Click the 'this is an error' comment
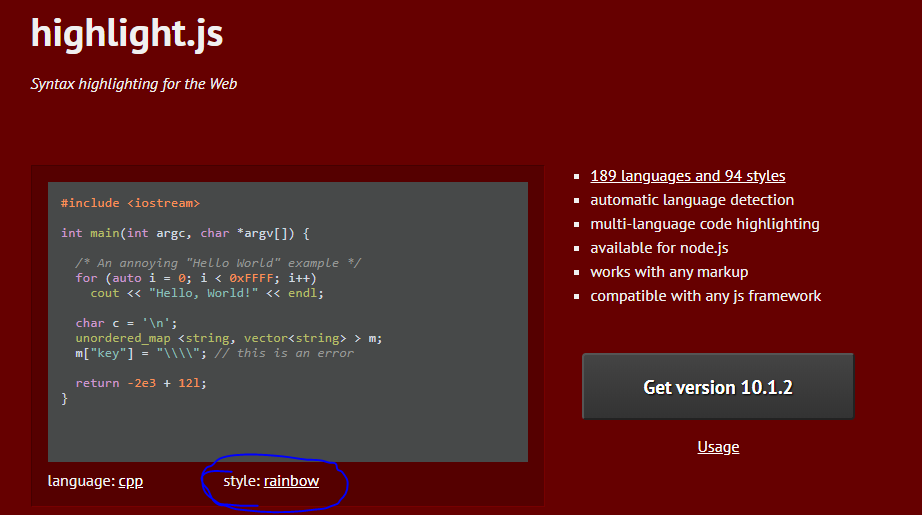The image size is (922, 515). point(284,353)
